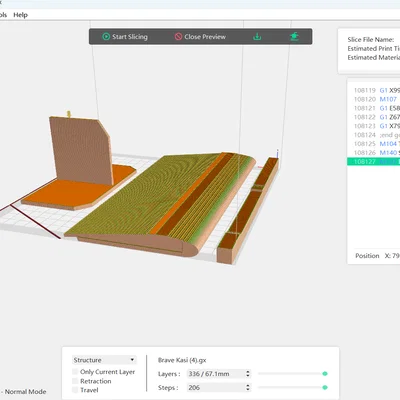
Task: Select G-code line 108125 M104
Action: [x=374, y=144]
